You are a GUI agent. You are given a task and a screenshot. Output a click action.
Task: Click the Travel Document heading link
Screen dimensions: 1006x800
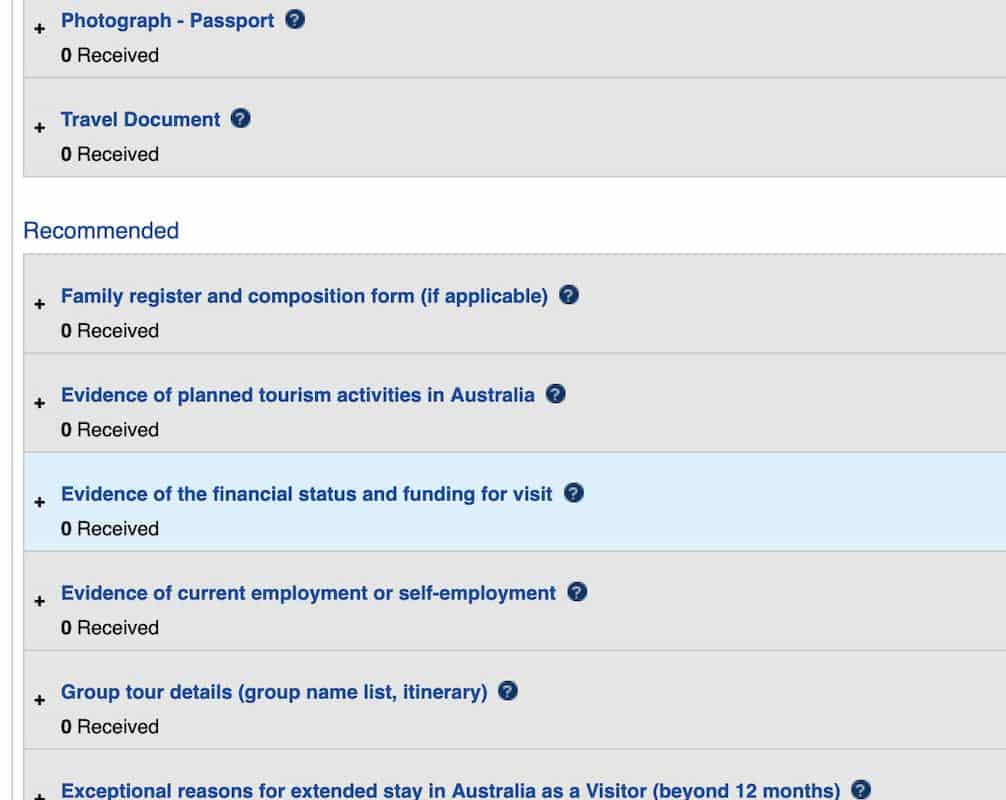click(x=140, y=120)
